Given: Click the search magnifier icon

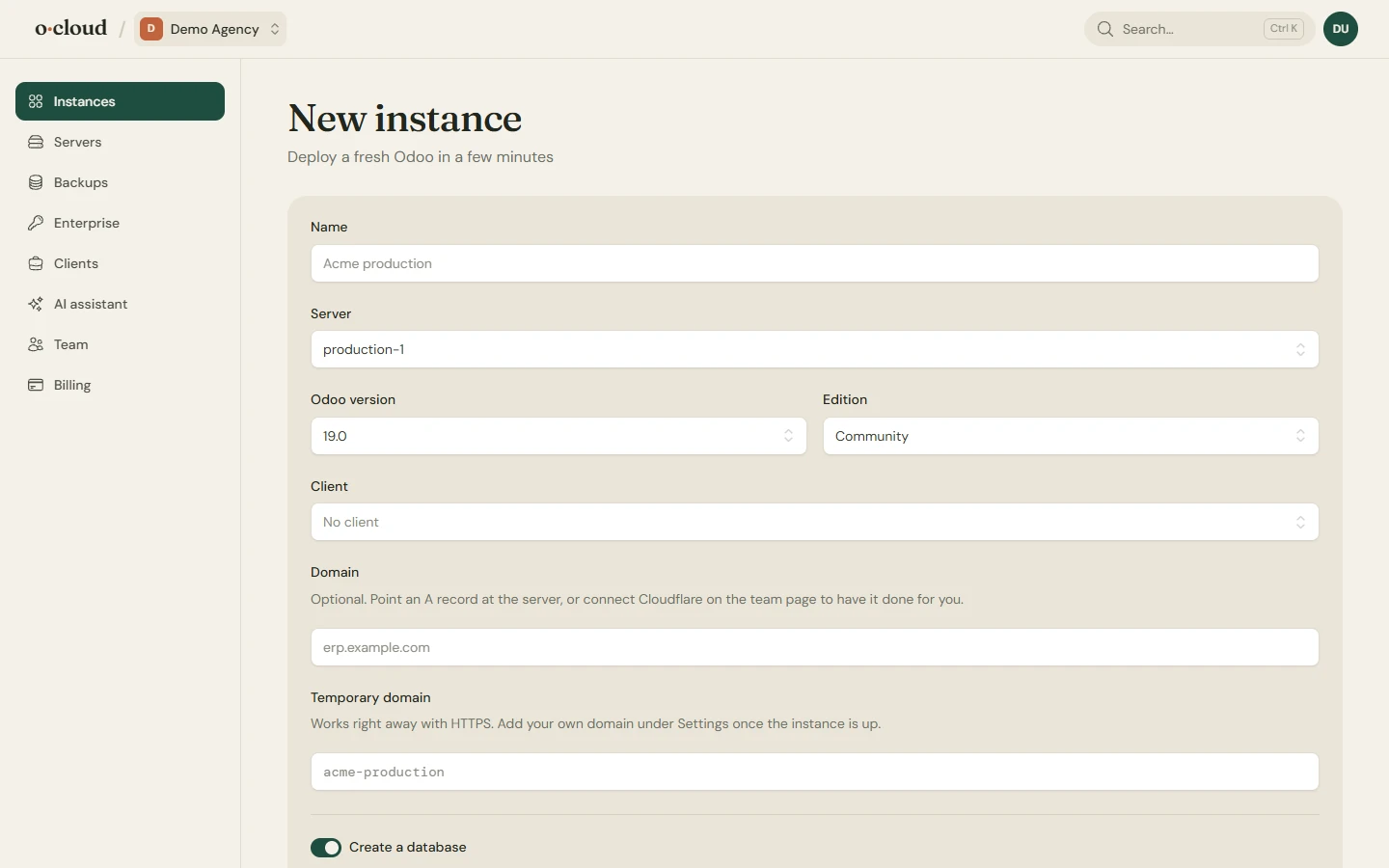Looking at the screenshot, I should click(x=1105, y=29).
